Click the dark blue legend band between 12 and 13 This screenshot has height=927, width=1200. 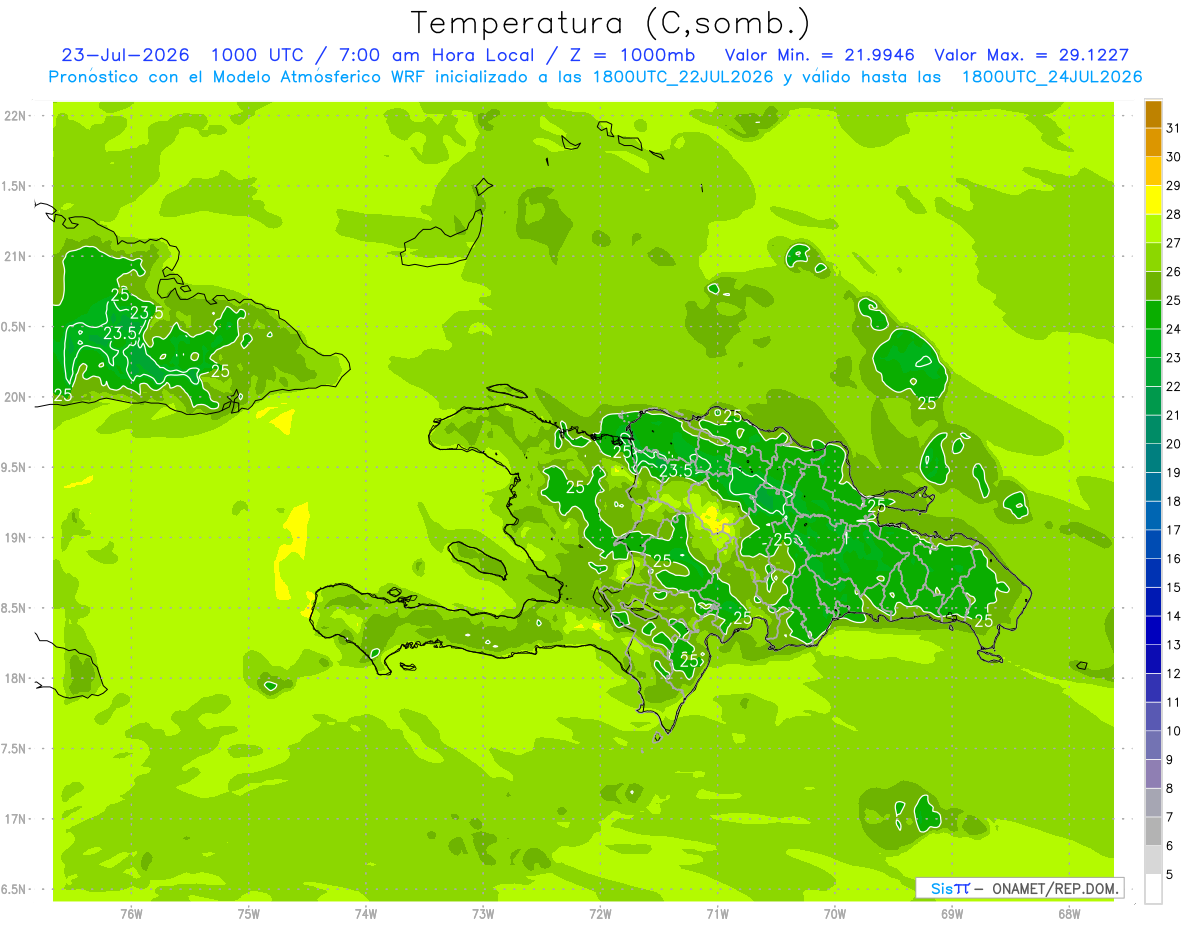point(1153,659)
